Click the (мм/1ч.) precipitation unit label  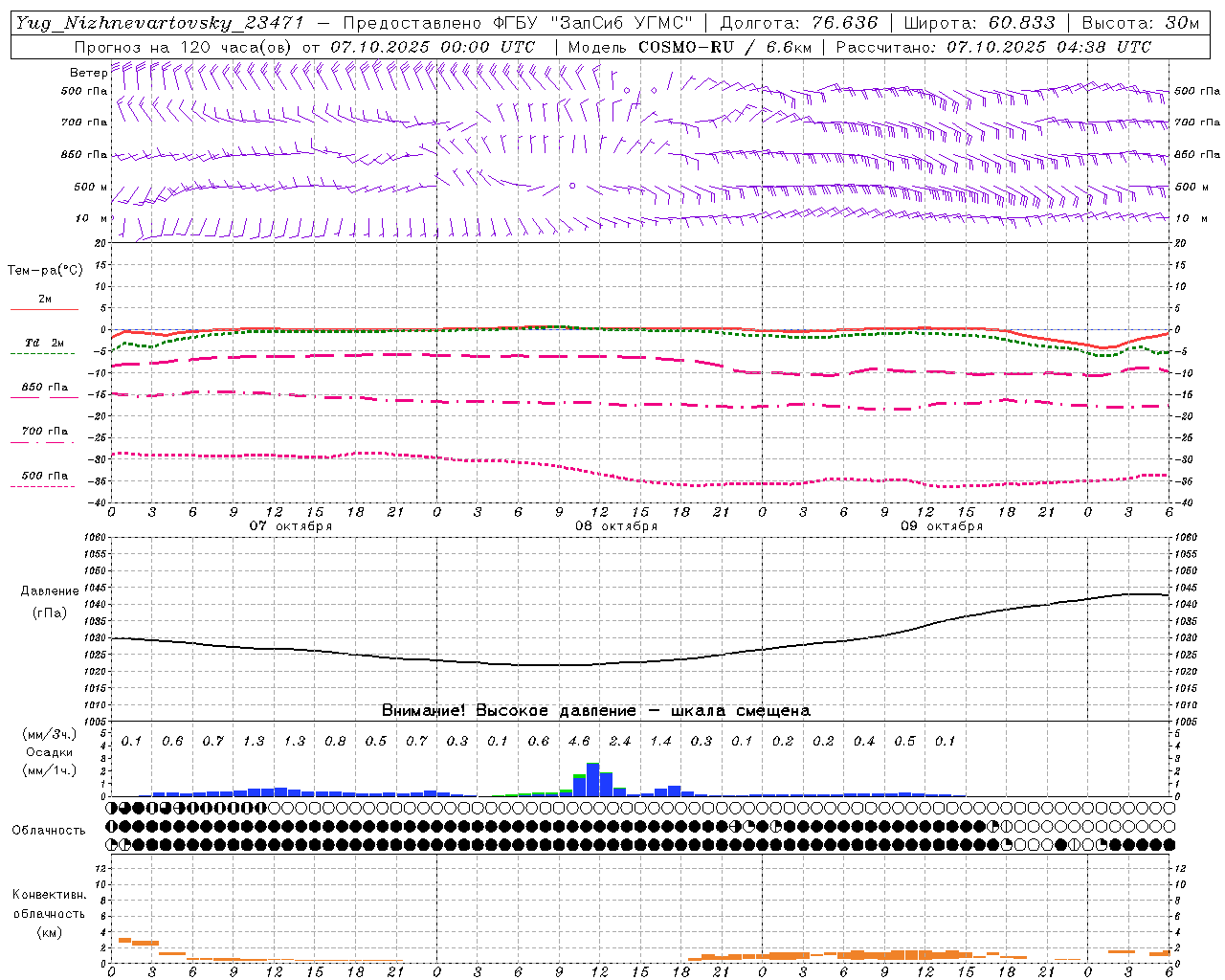(50, 769)
